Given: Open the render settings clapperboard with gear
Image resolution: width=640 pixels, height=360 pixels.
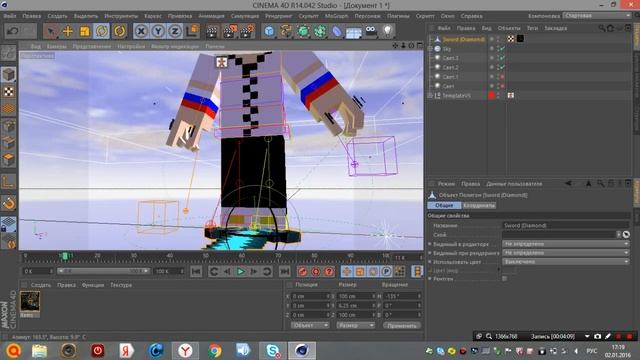Looking at the screenshot, I should [247, 31].
